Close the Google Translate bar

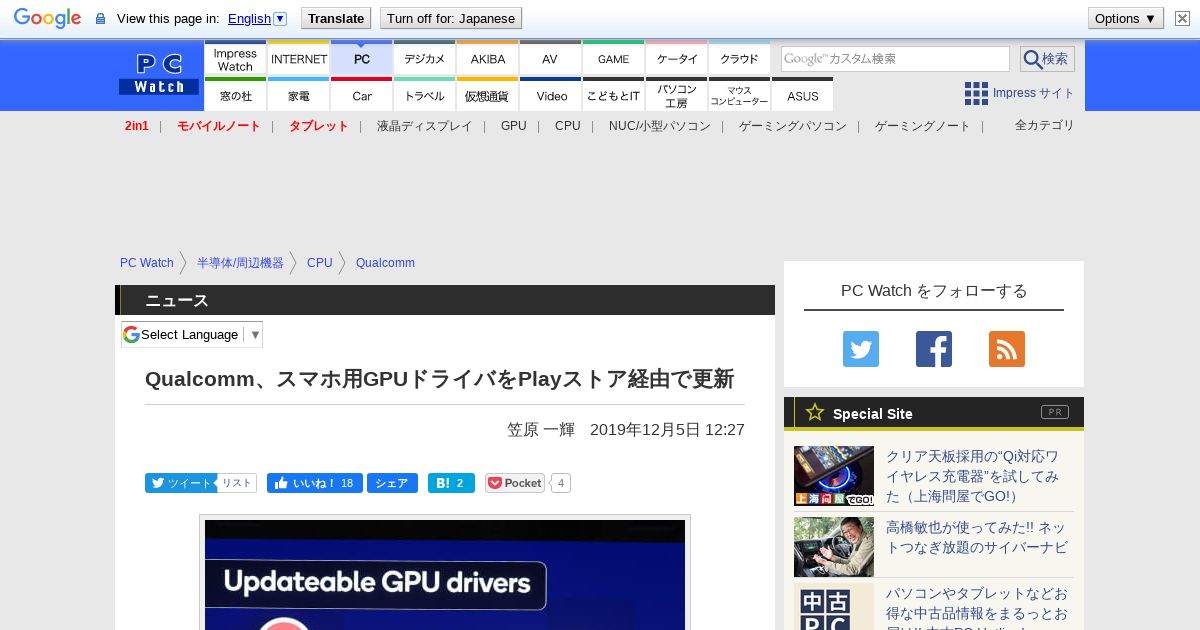1183,18
